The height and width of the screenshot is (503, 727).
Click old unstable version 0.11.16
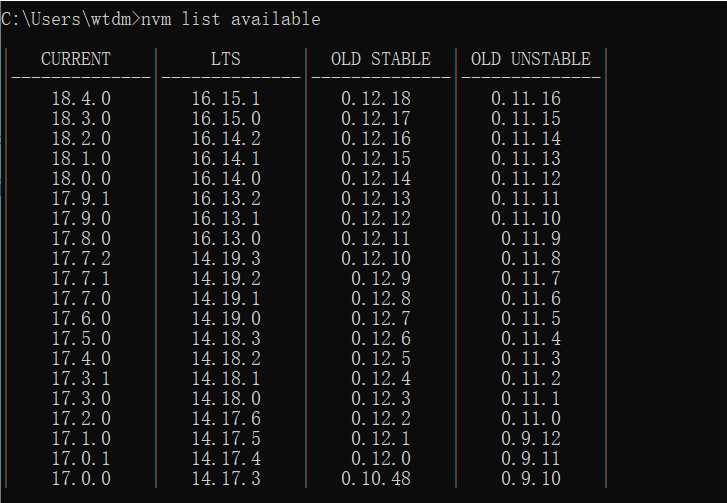pos(526,98)
